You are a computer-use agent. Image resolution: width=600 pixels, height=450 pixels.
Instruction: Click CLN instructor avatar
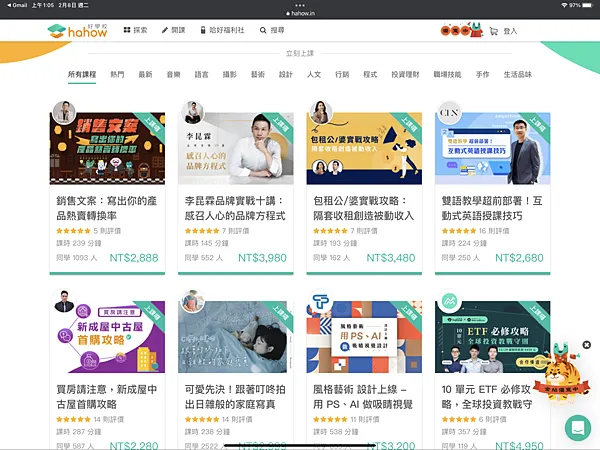click(449, 112)
